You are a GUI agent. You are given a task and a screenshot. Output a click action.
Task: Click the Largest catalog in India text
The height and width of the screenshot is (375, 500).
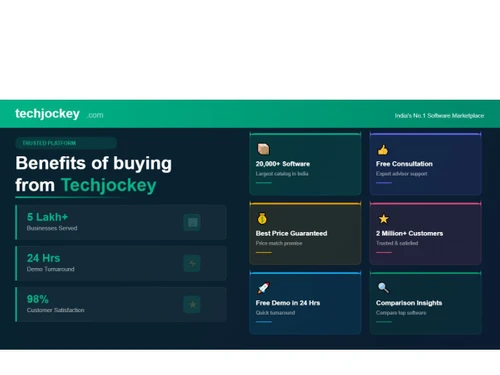coord(282,174)
